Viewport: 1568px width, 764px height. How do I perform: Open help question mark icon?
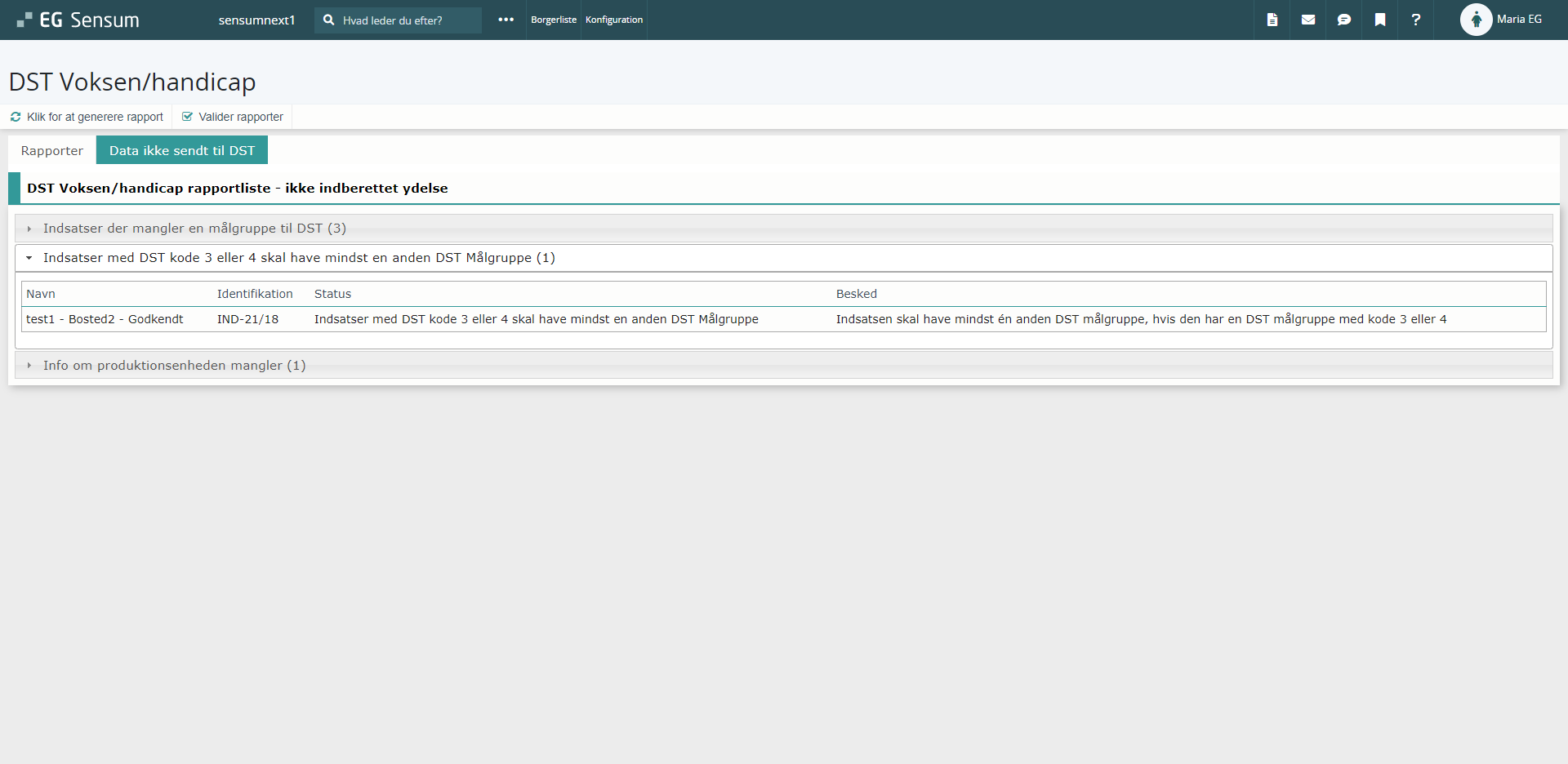(1415, 20)
